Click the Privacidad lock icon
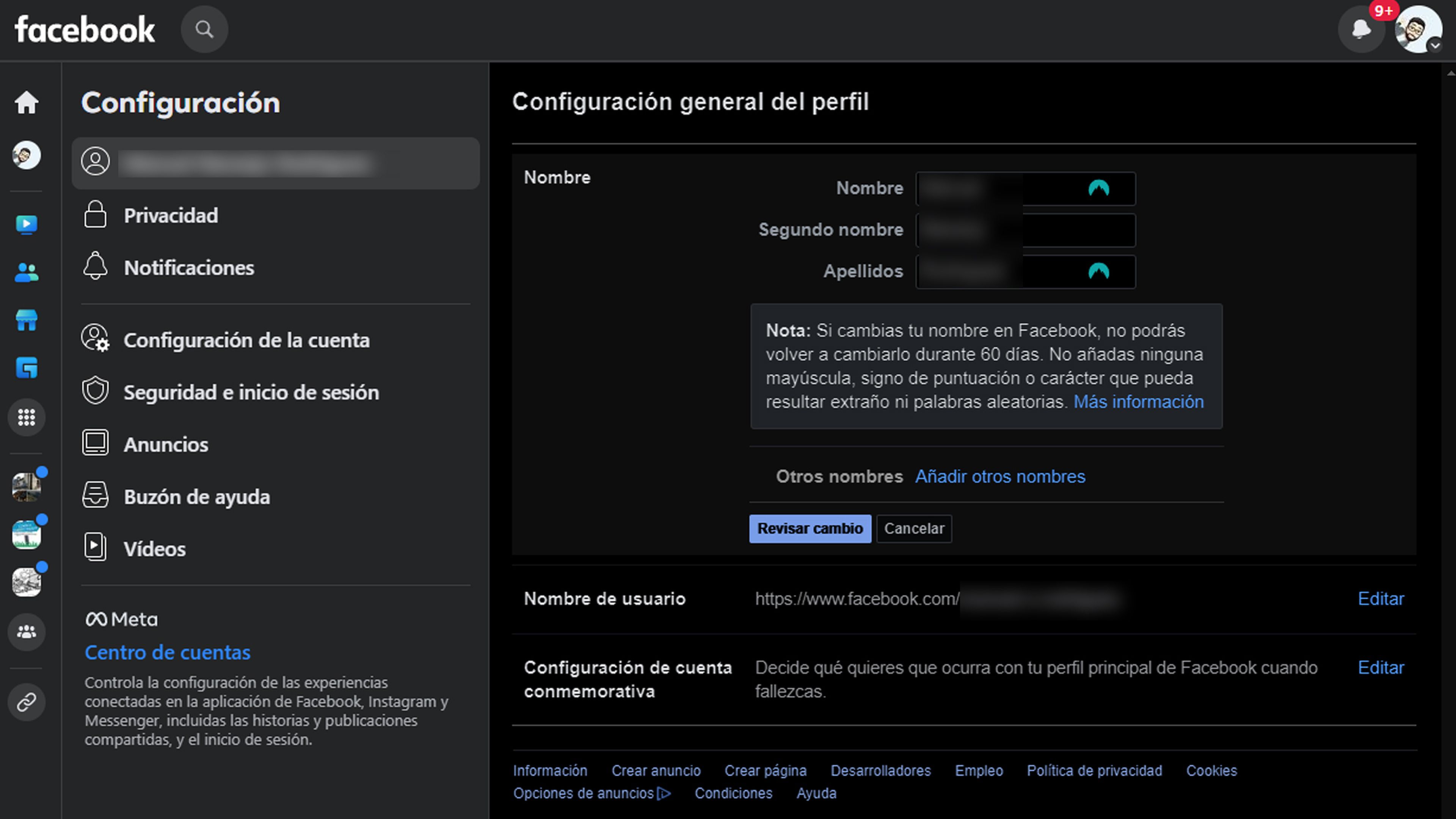Screen dimensions: 1456x819 tap(95, 214)
